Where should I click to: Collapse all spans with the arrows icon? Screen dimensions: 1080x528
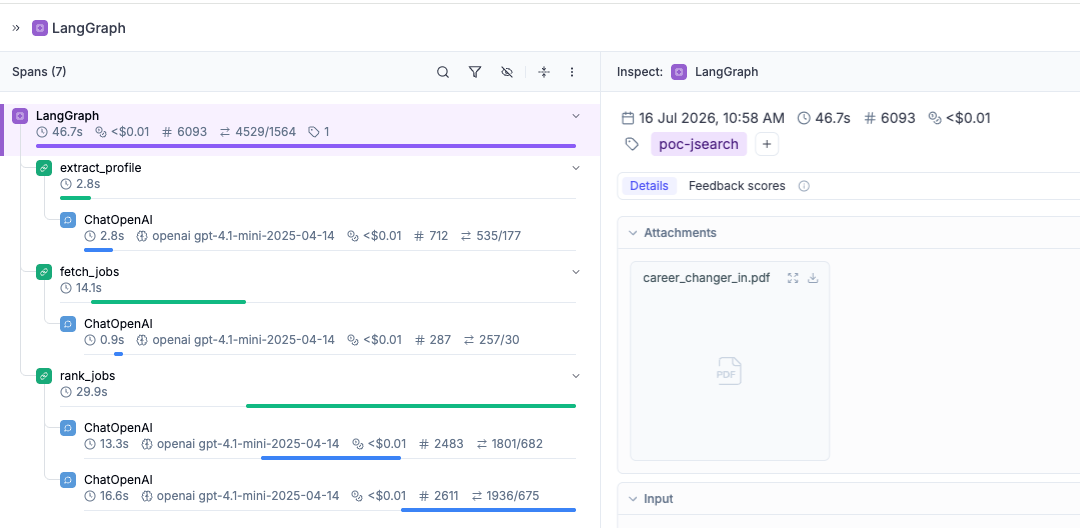pyautogui.click(x=544, y=72)
